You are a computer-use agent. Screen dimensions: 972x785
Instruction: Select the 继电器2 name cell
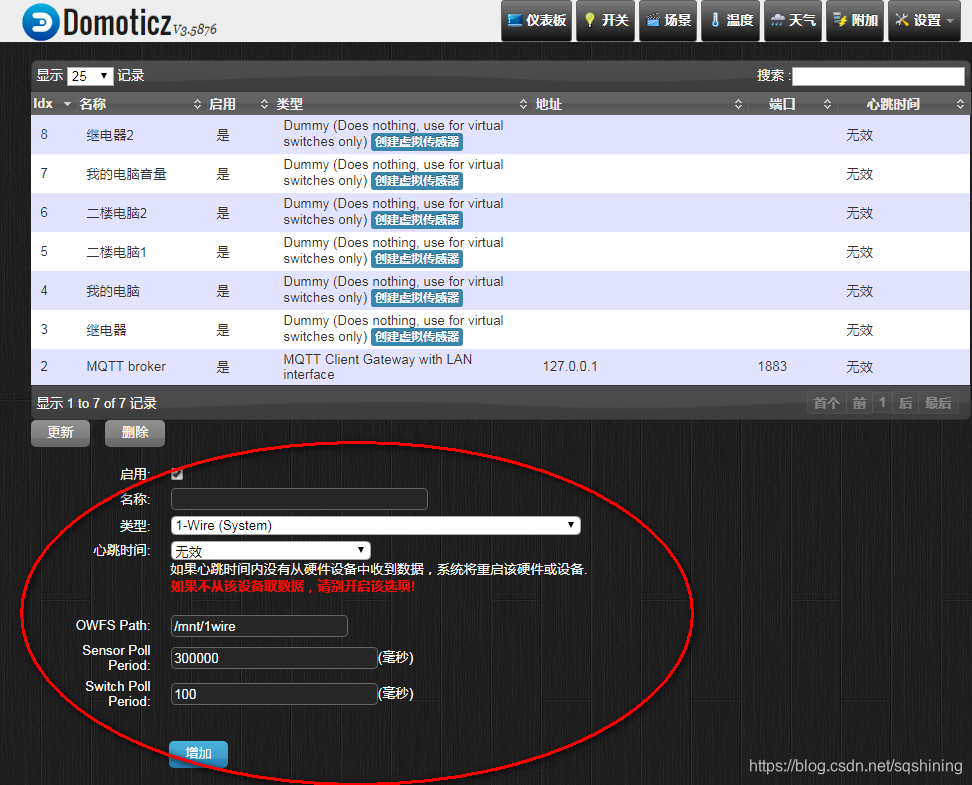110,135
